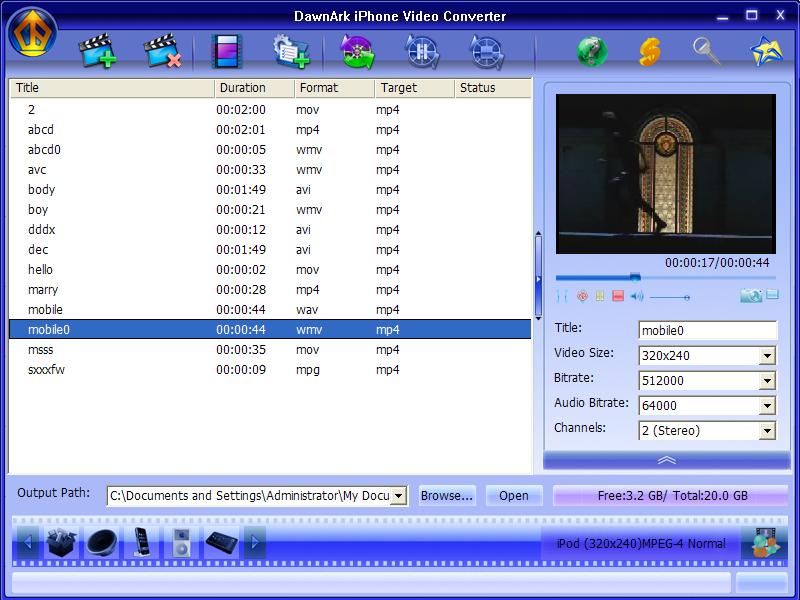Select the file row titled 'body'
The image size is (800, 600).
[x=270, y=189]
